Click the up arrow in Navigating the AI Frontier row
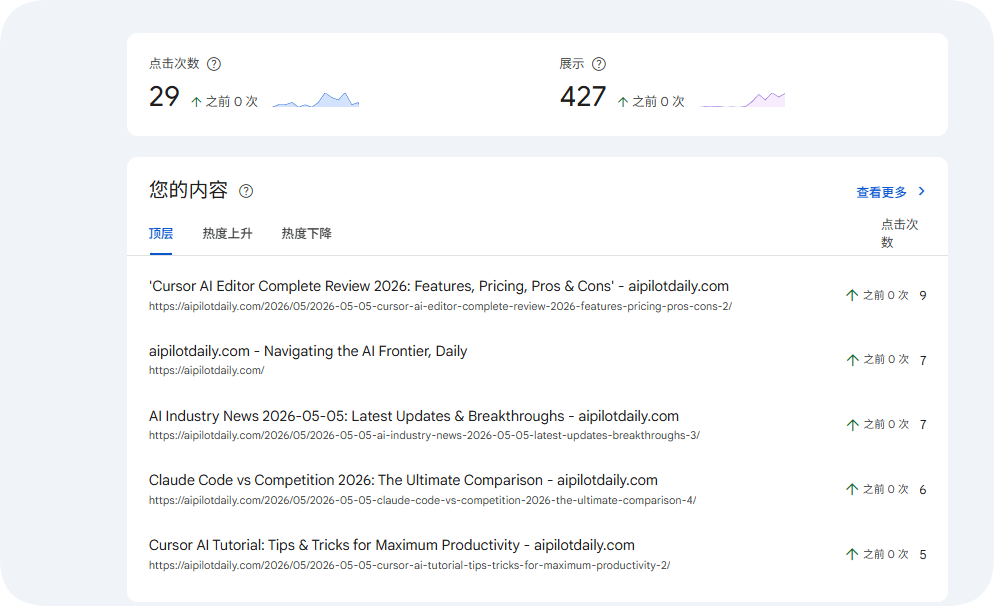The height and width of the screenshot is (606, 994). point(852,360)
